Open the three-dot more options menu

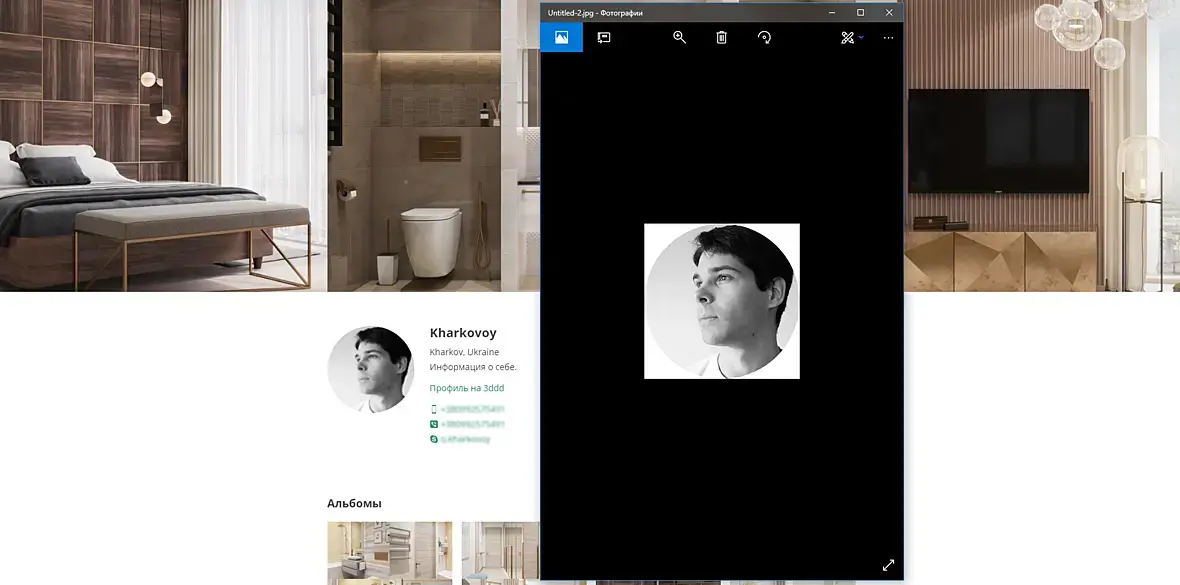[888, 38]
